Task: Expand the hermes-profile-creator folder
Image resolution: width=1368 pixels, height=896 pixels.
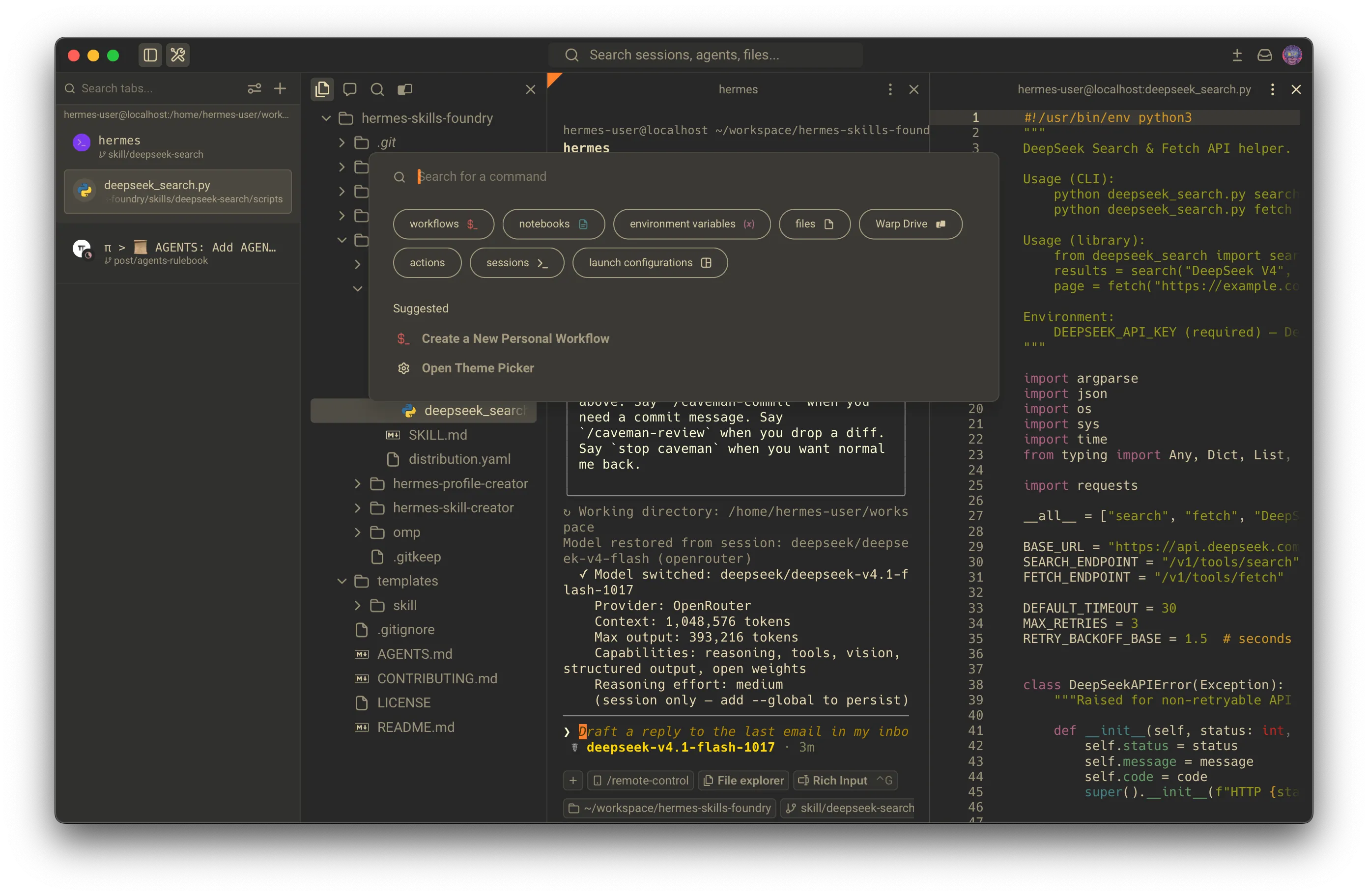Action: [x=357, y=484]
